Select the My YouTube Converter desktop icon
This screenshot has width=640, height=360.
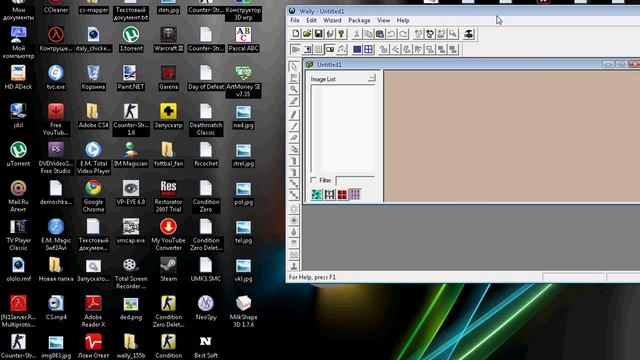(x=168, y=235)
